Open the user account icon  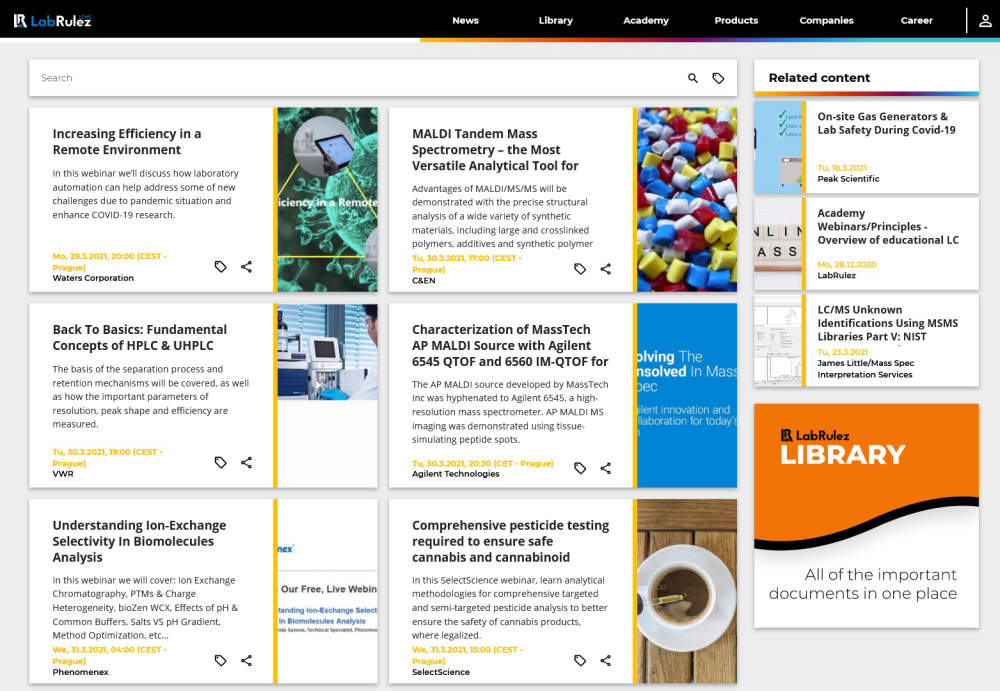click(x=985, y=20)
